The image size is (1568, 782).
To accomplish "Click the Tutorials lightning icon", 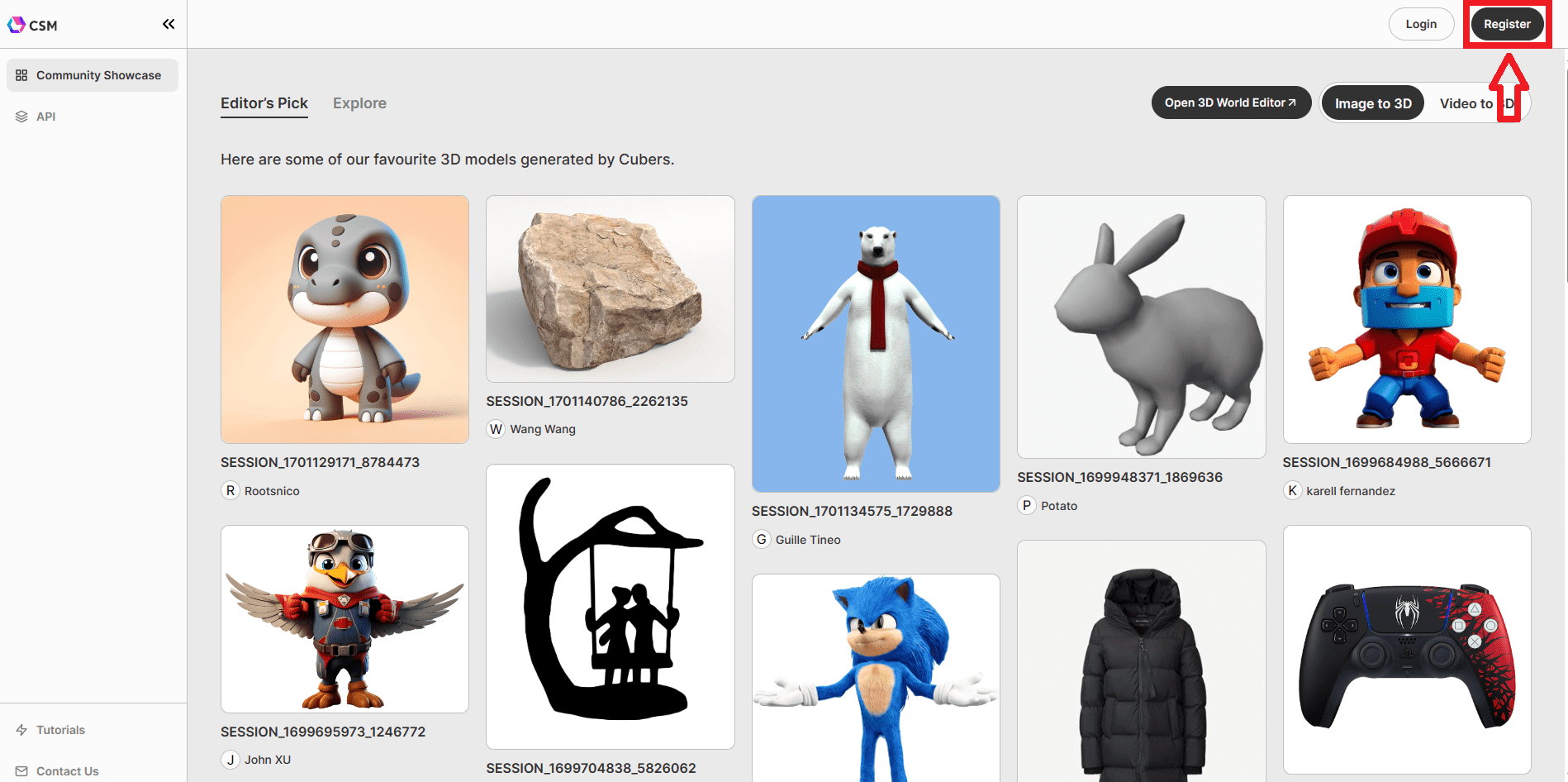I will [x=21, y=730].
